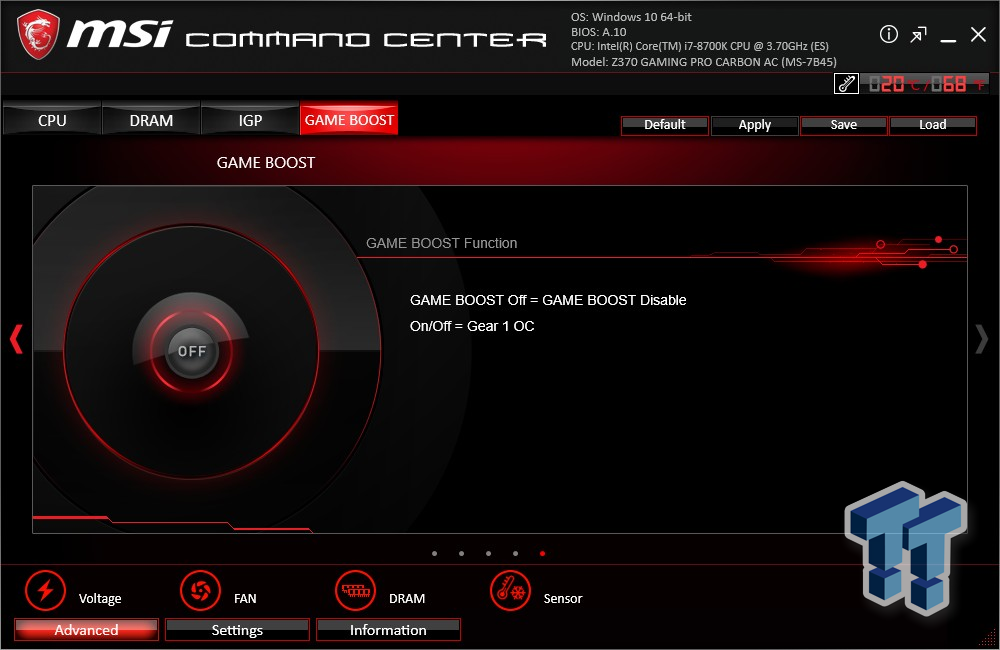Close the Command Center window
The width and height of the screenshot is (1000, 650).
(x=978, y=34)
